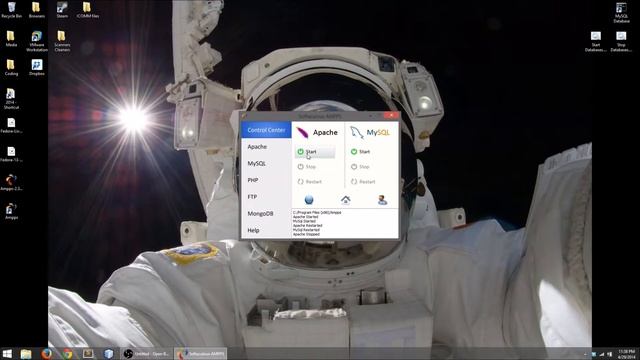Select the VMware Workstation shortcut
Image resolution: width=640 pixels, height=360 pixels.
point(36,41)
